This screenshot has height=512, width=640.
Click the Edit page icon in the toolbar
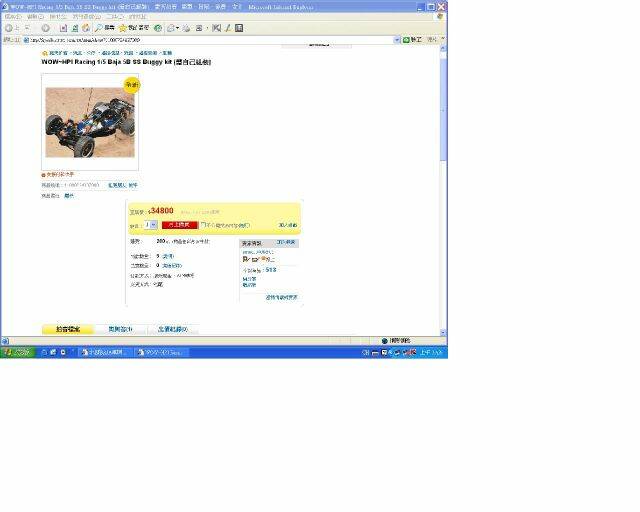tap(200, 28)
